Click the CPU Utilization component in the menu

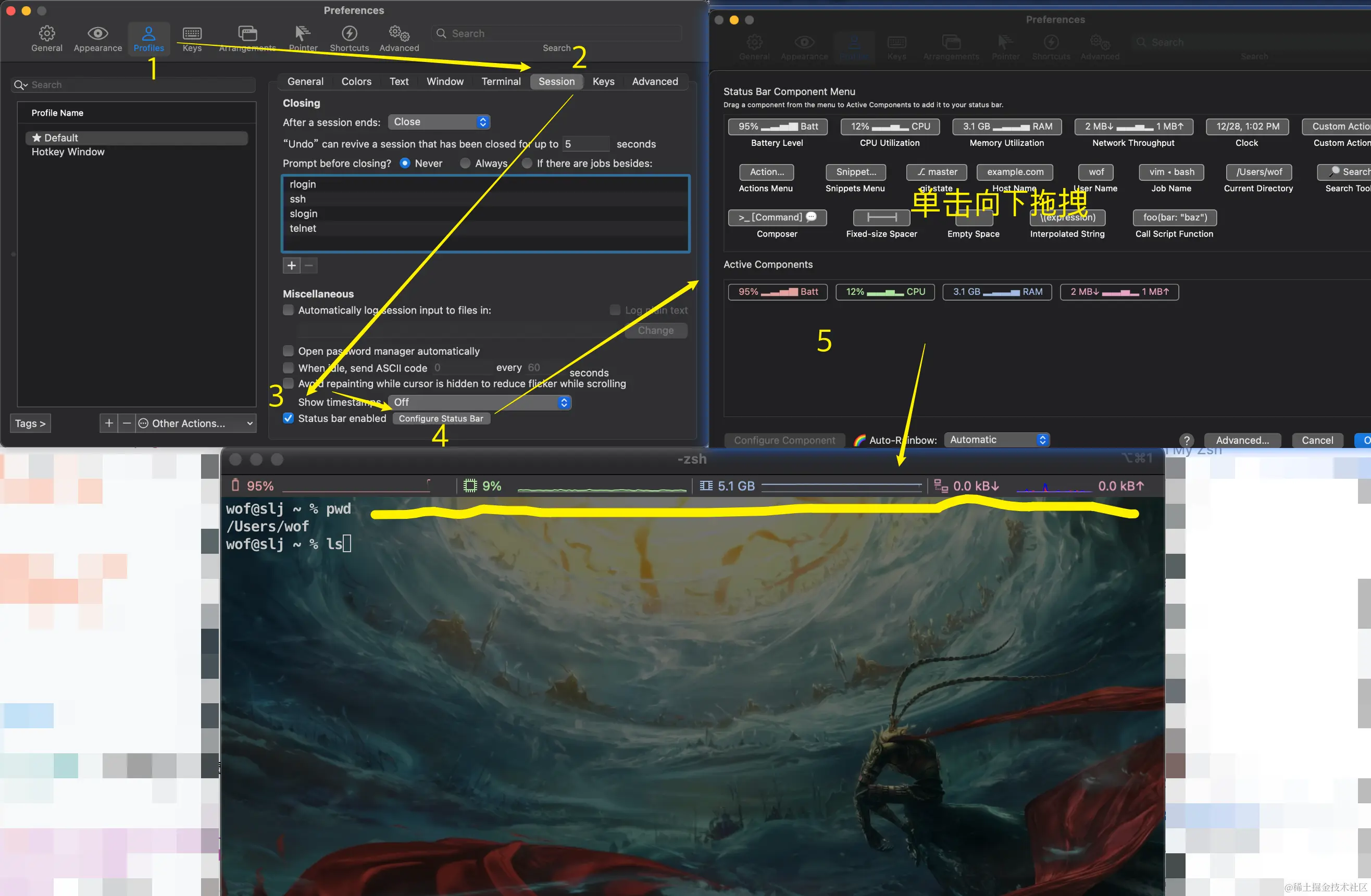[x=889, y=127]
